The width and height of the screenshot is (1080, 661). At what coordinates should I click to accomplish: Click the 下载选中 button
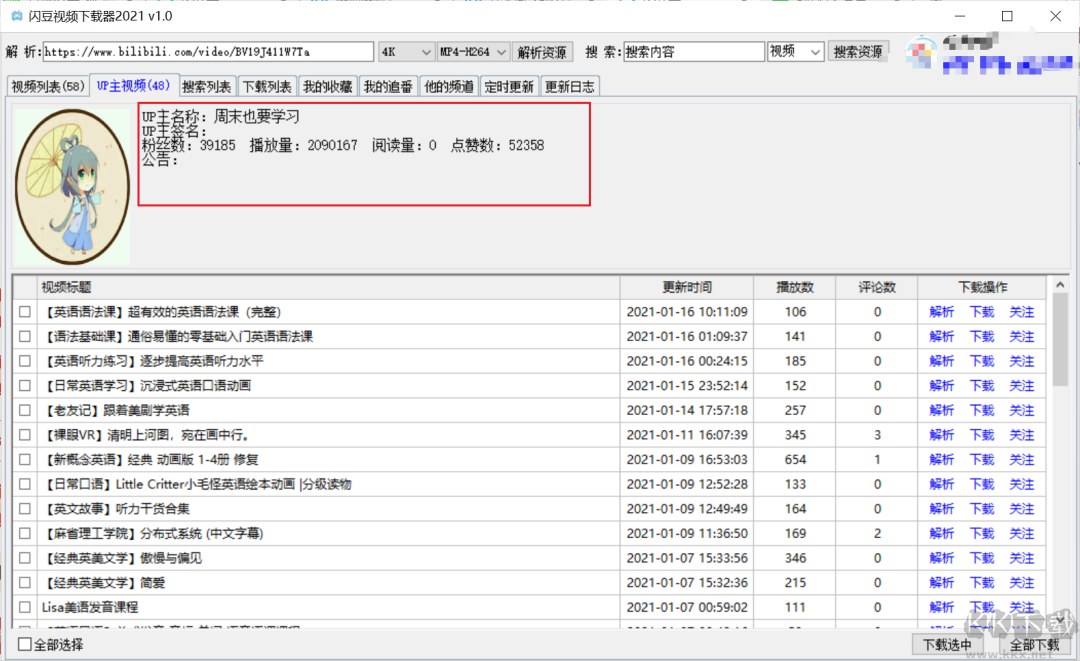946,645
